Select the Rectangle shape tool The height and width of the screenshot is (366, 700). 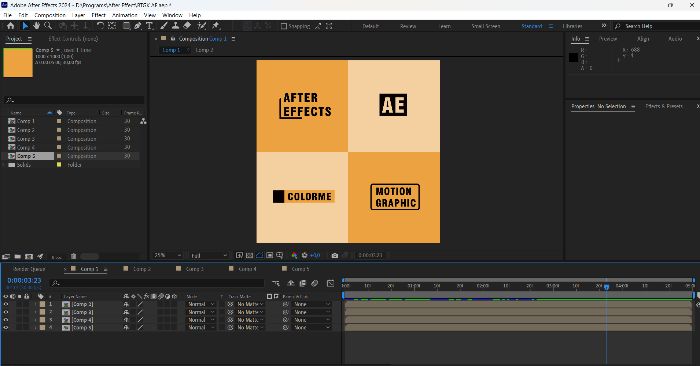tap(126, 26)
